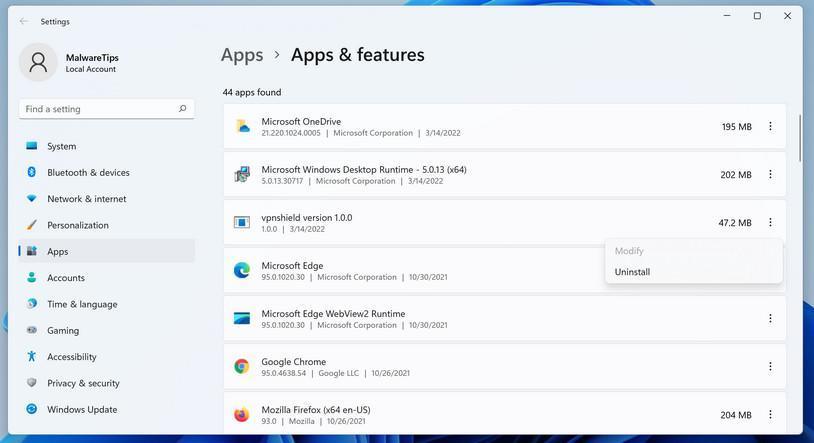The height and width of the screenshot is (443, 814).
Task: Click in the Find a setting field
Action: (106, 109)
